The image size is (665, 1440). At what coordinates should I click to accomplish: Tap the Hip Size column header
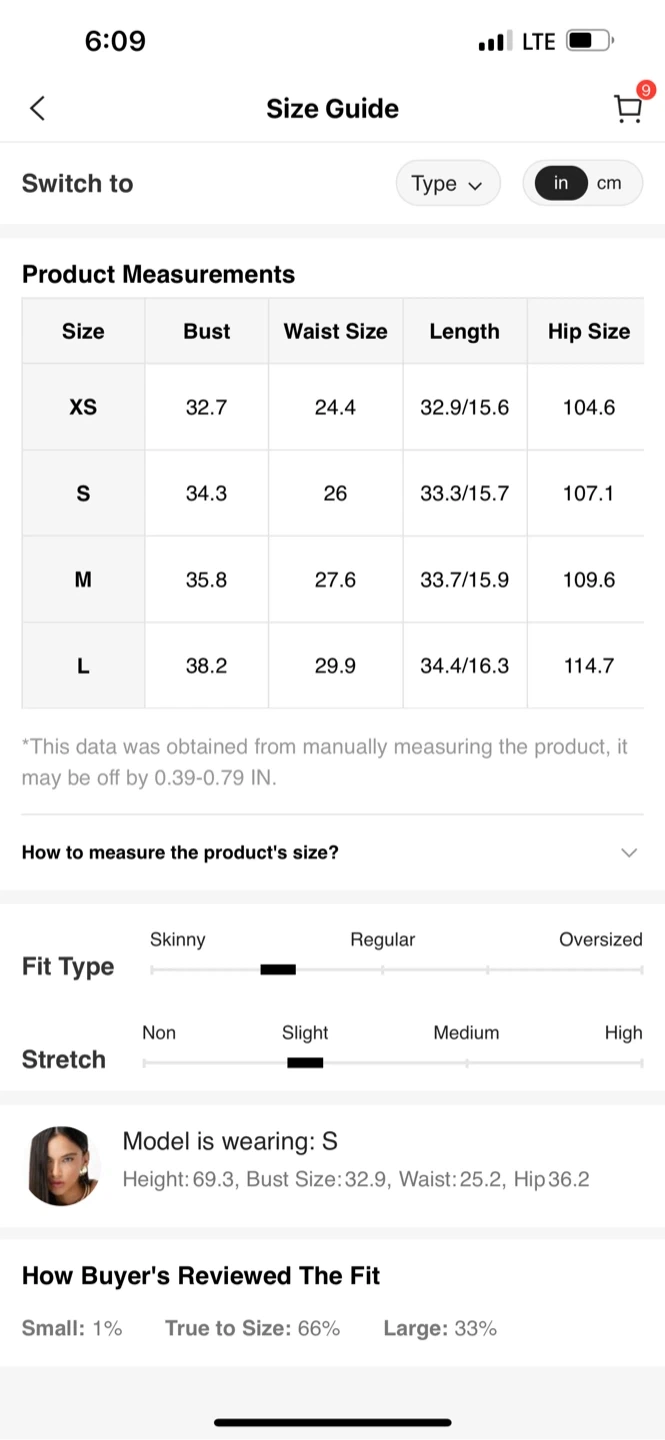[588, 331]
